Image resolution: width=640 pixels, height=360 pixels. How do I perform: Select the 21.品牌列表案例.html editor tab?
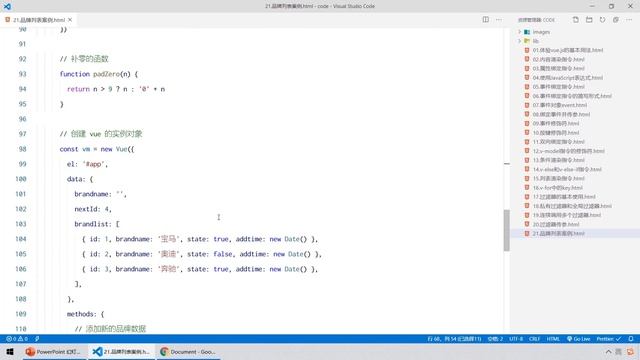pyautogui.click(x=39, y=20)
